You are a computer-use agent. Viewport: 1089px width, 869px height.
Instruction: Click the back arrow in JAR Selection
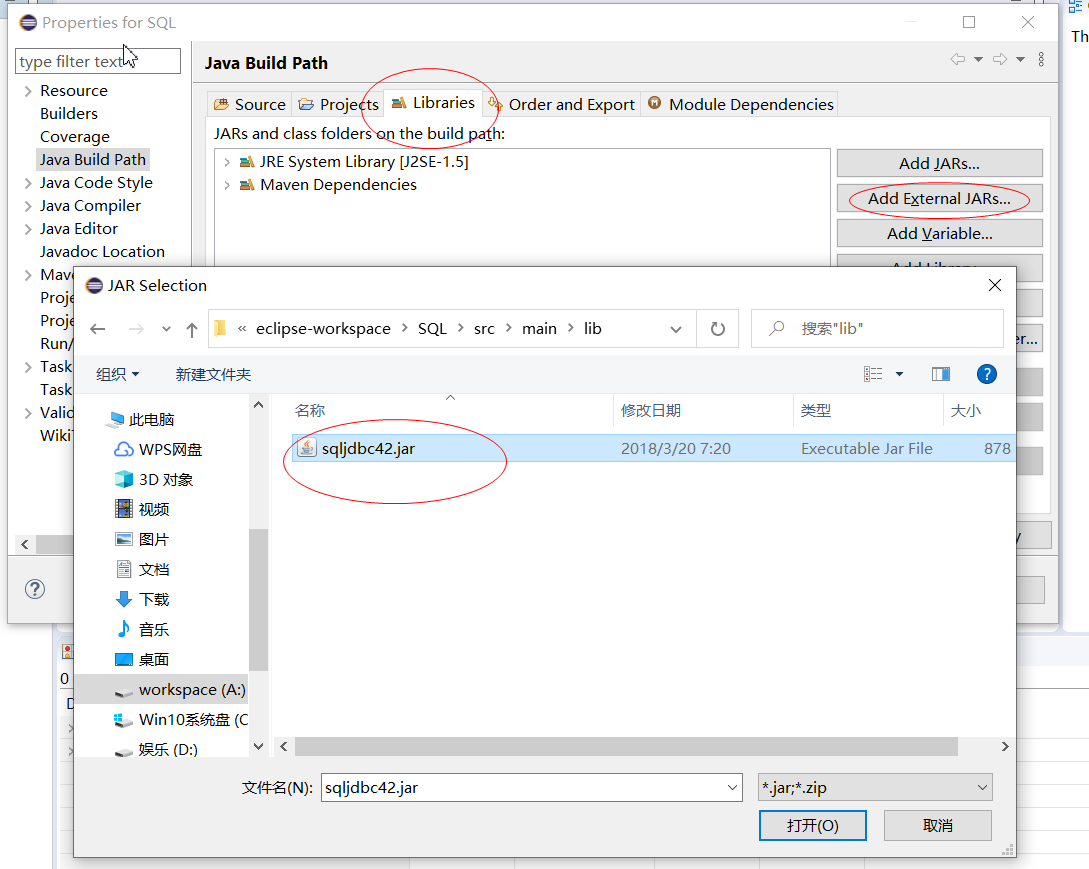(x=96, y=328)
